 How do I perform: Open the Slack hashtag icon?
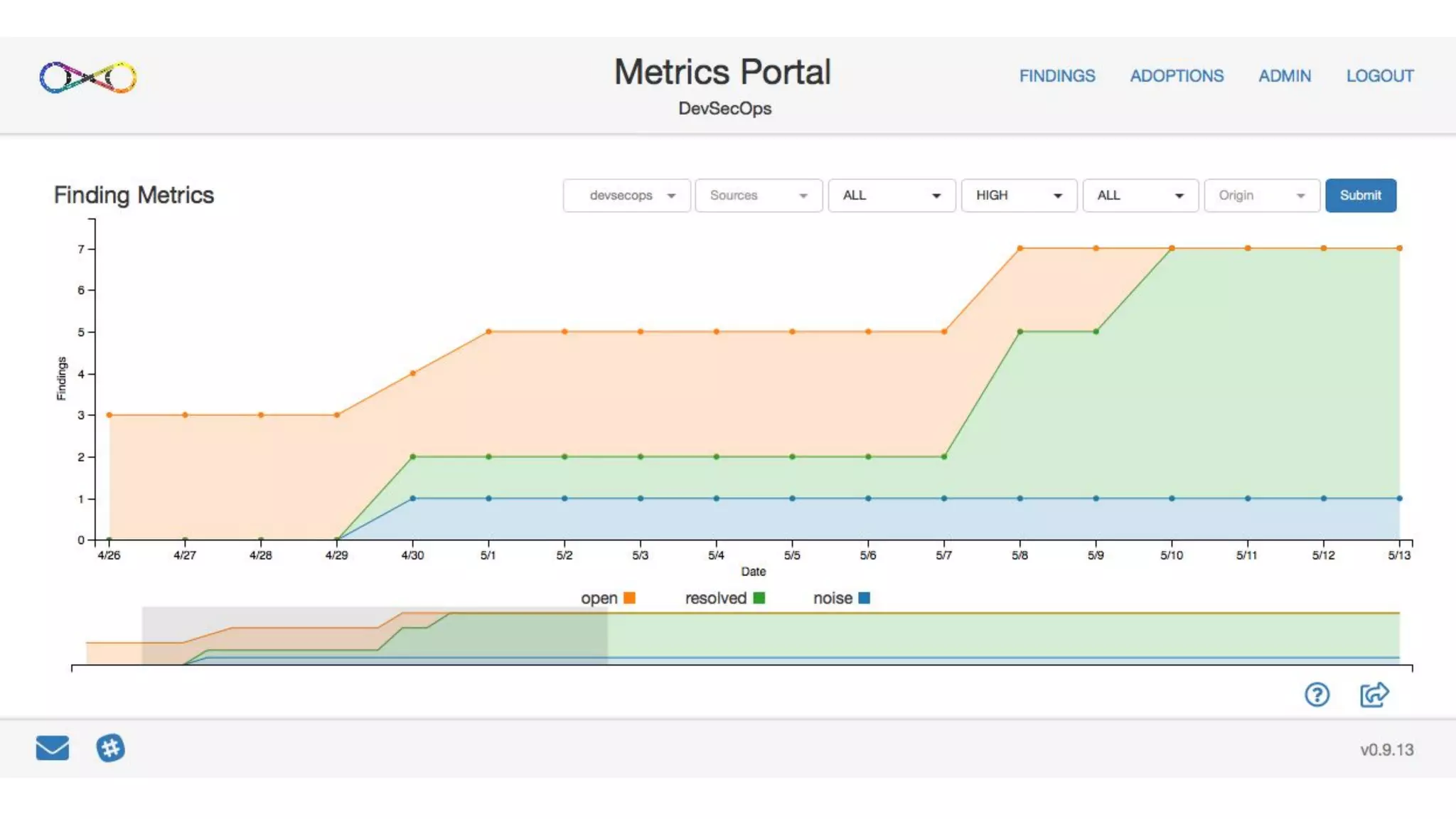(x=110, y=748)
